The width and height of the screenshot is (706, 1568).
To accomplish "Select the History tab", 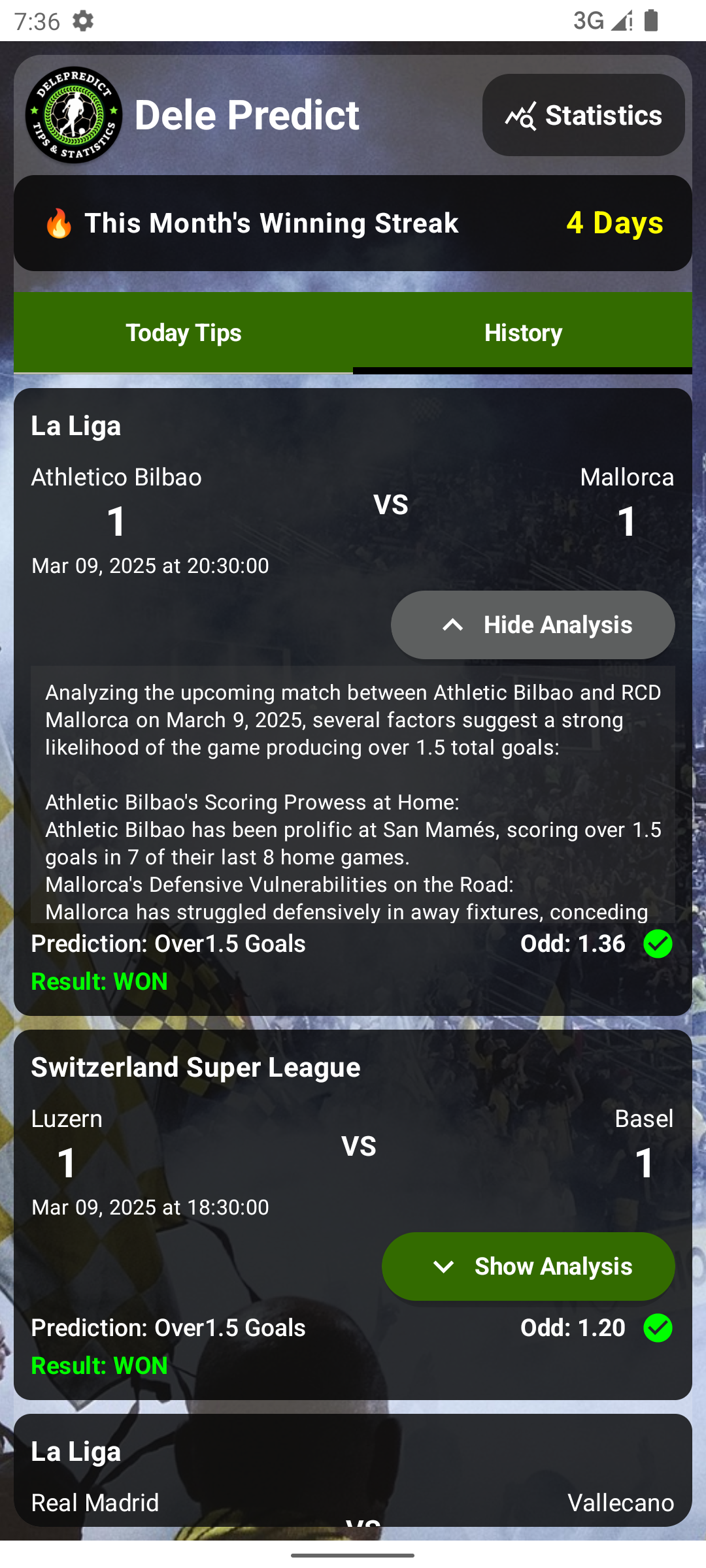I will [523, 333].
